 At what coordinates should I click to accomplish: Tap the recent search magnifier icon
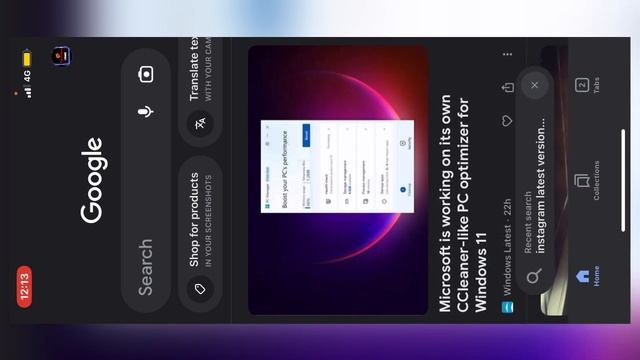click(x=534, y=276)
